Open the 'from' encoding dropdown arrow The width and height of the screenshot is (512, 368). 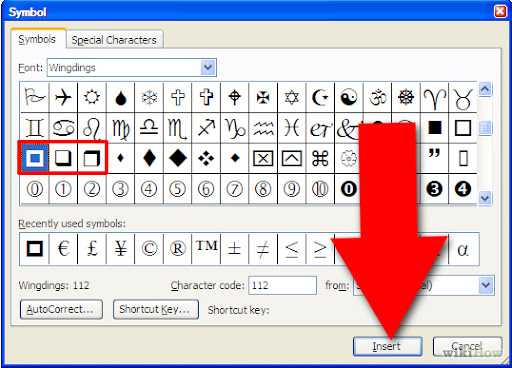[486, 285]
